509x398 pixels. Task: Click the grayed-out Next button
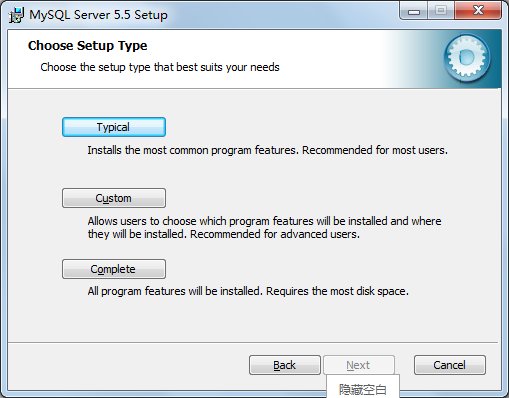359,365
